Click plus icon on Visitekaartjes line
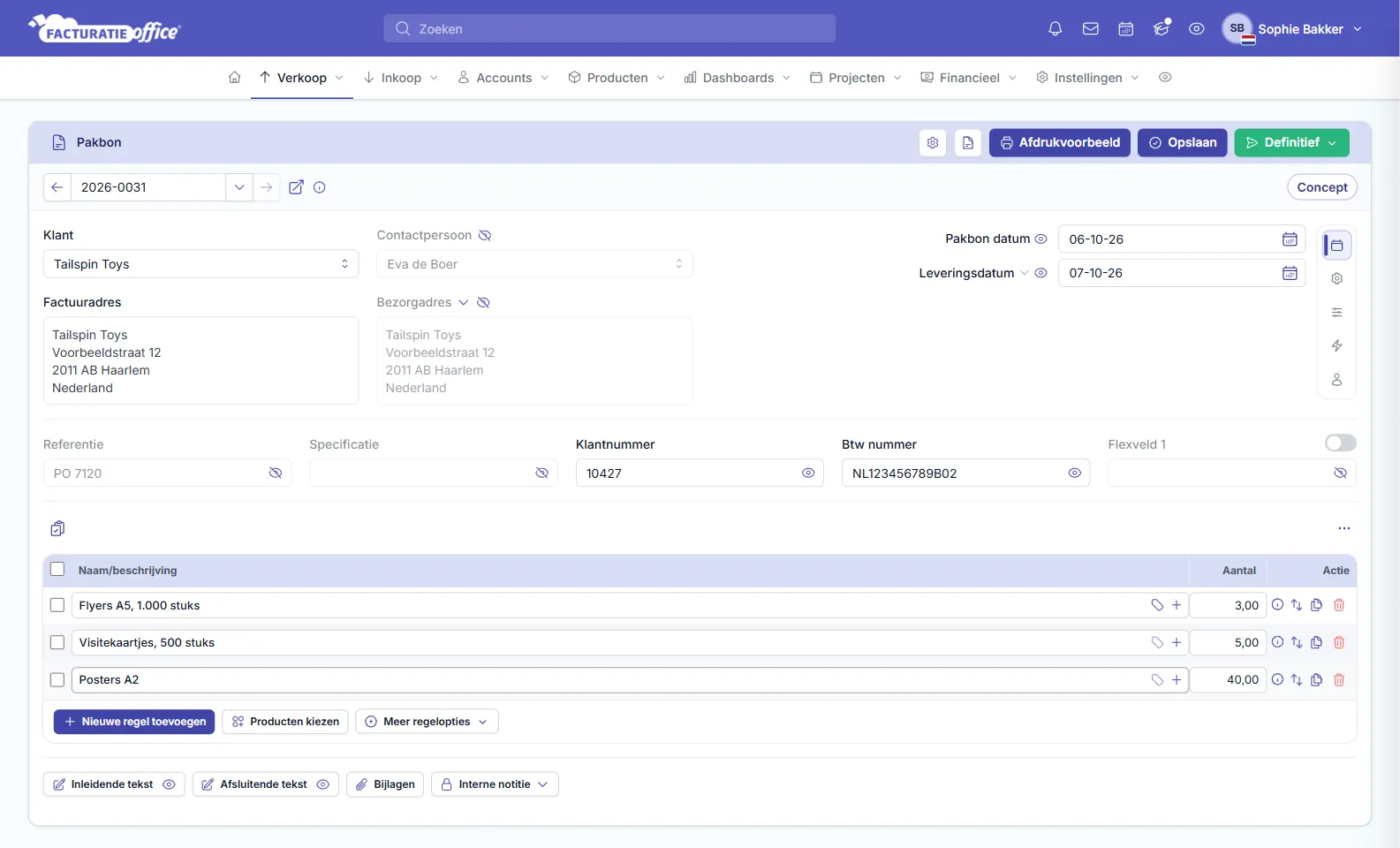Screen dimensions: 1400x848 coord(1177,643)
